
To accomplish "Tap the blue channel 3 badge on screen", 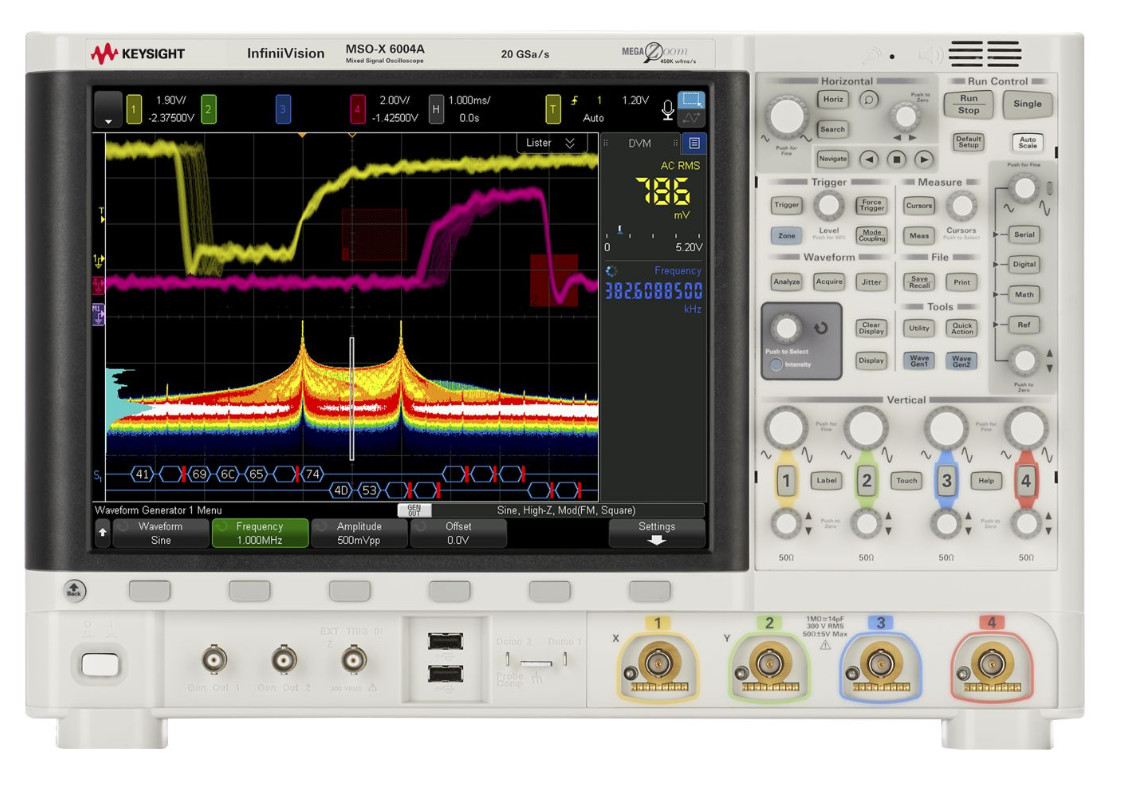I will click(283, 110).
